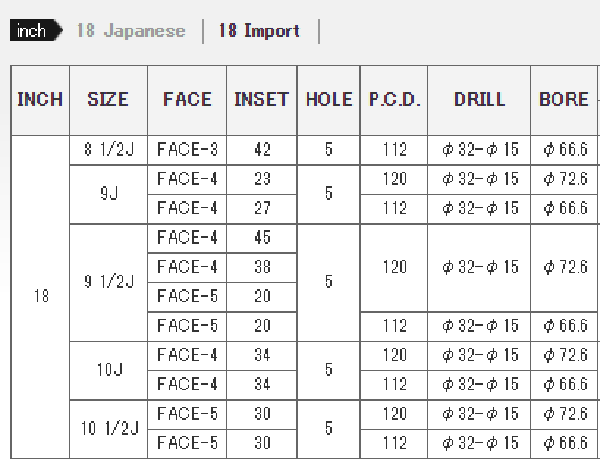Click the 8 1/2J size cell
Screen dimensions: 600x461
[x=108, y=150]
